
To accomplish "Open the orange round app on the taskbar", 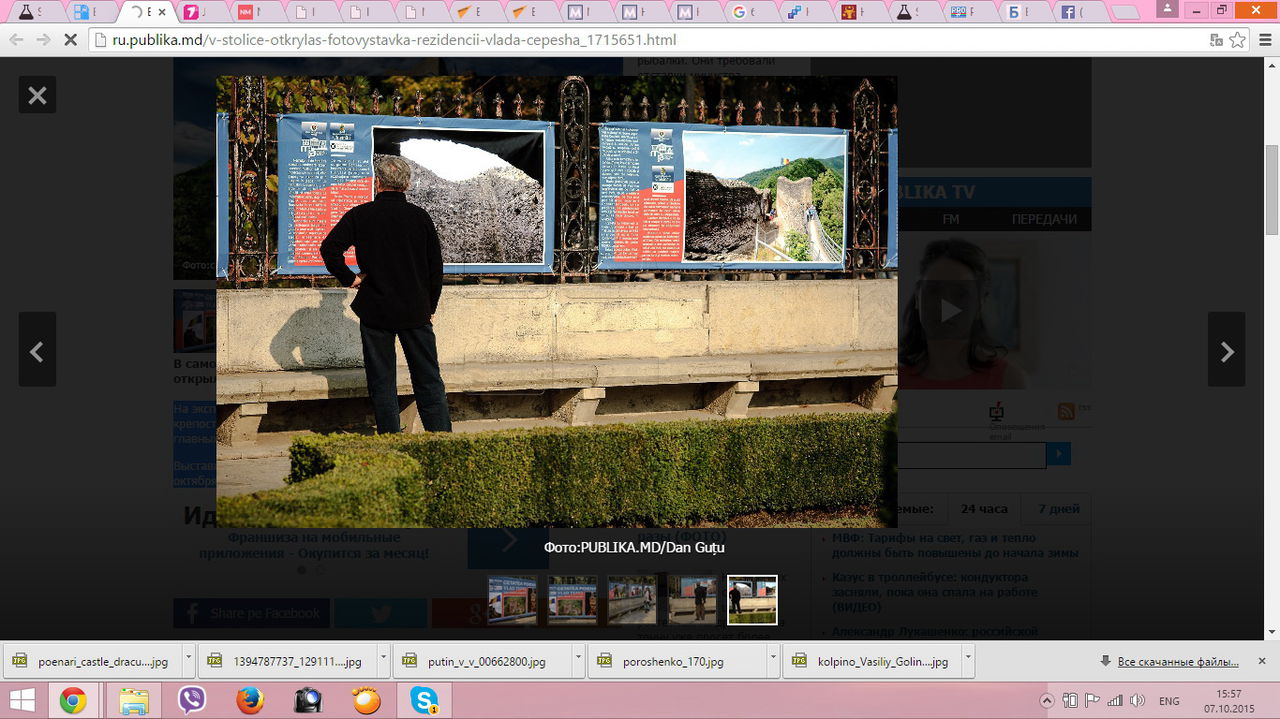I will click(x=366, y=700).
